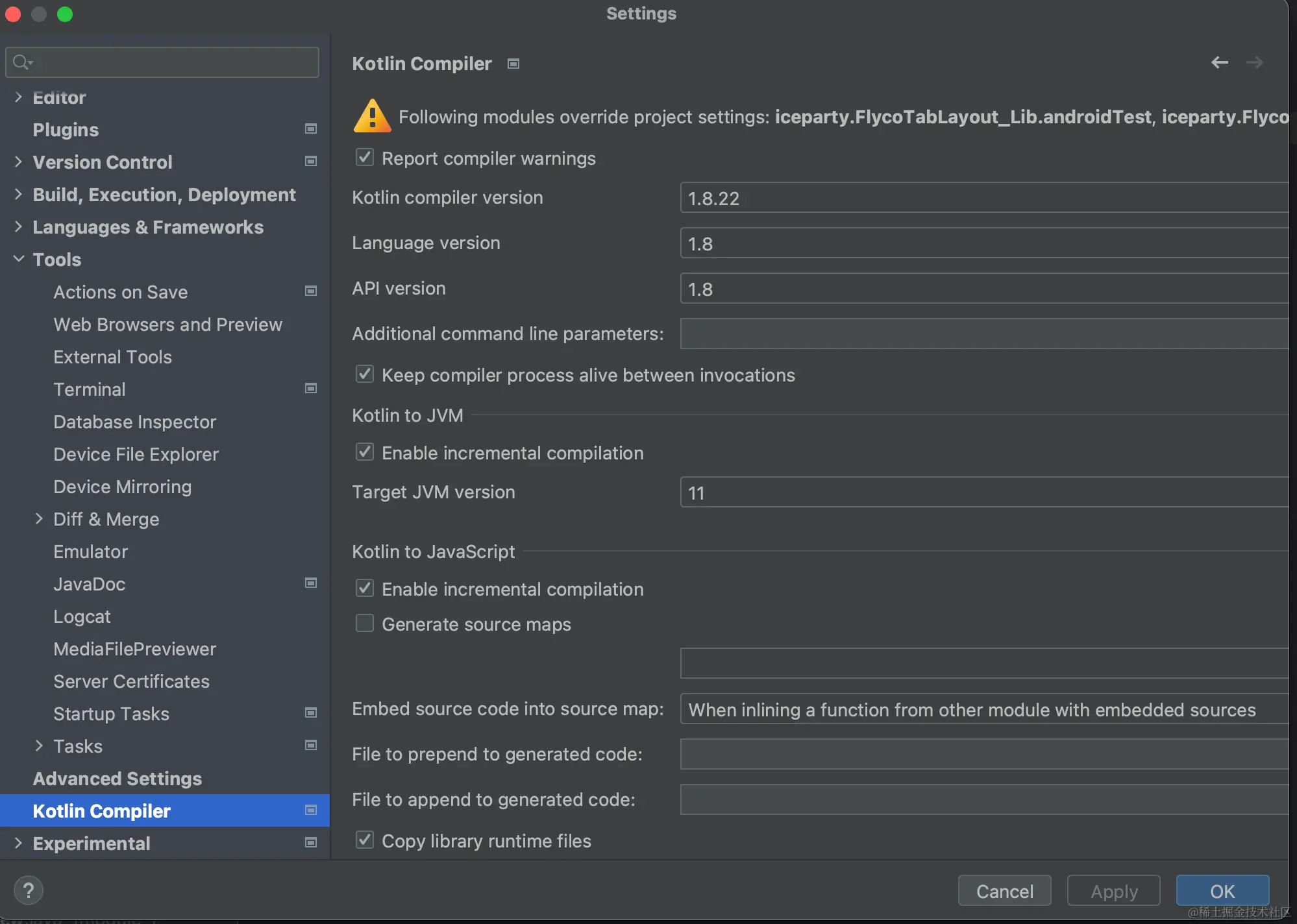Viewport: 1297px width, 924px height.
Task: Select Advanced Settings in sidebar
Action: (117, 779)
